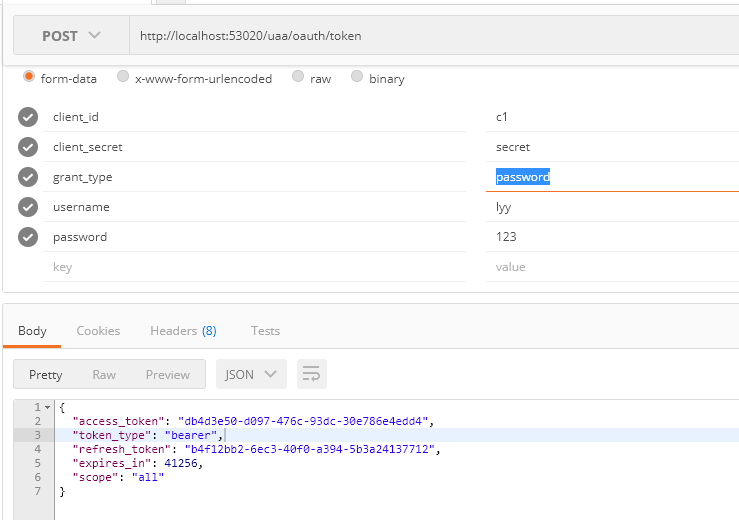Uncheck the client_secret row checkmark
This screenshot has height=520, width=739.
tap(28, 147)
